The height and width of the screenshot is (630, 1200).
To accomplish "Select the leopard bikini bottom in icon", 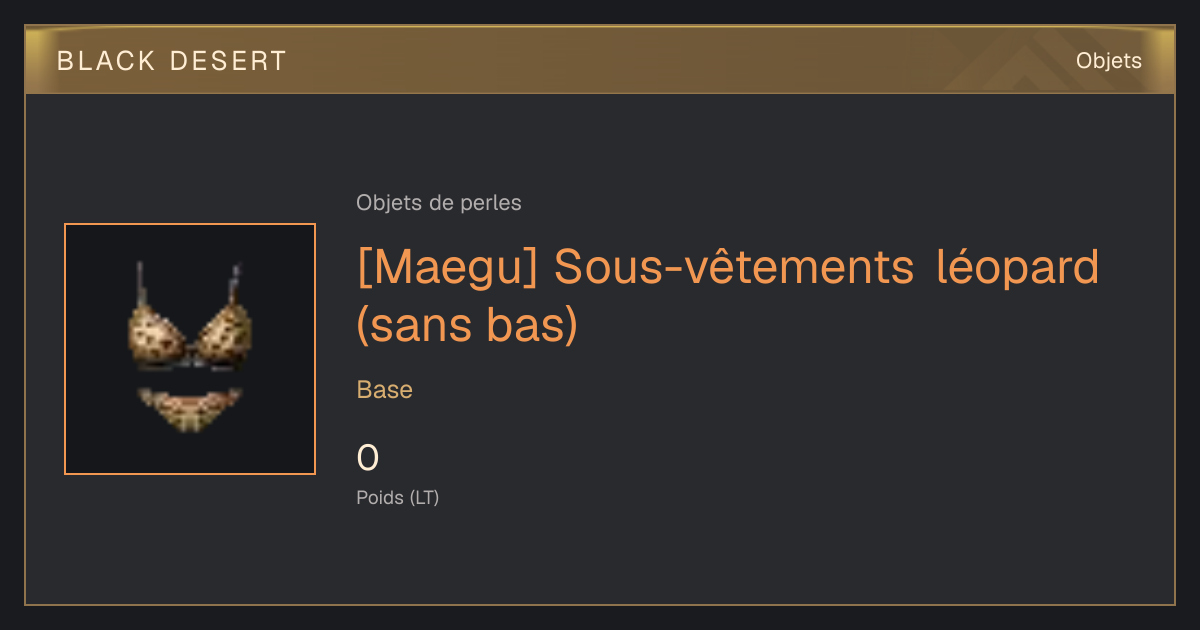I will (x=190, y=410).
